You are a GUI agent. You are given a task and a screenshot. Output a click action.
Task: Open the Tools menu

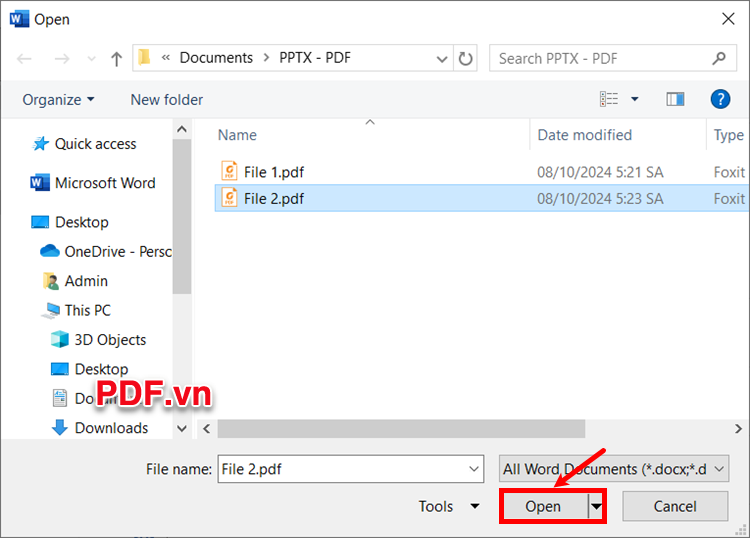click(448, 507)
